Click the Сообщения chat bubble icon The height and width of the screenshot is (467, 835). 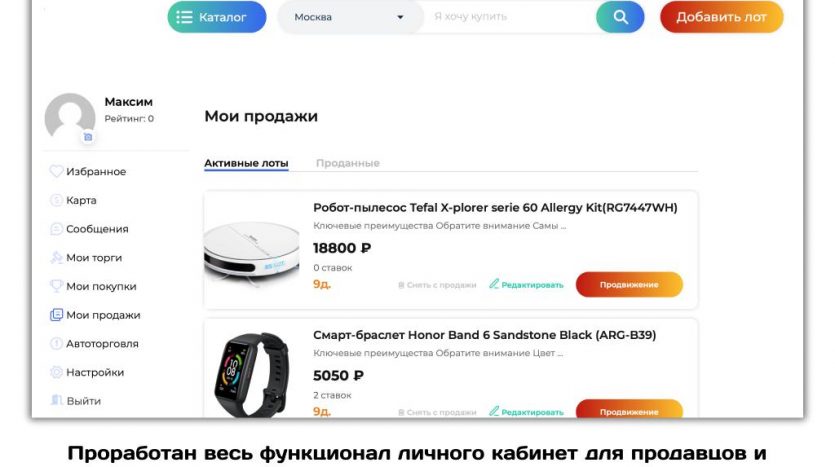point(56,228)
